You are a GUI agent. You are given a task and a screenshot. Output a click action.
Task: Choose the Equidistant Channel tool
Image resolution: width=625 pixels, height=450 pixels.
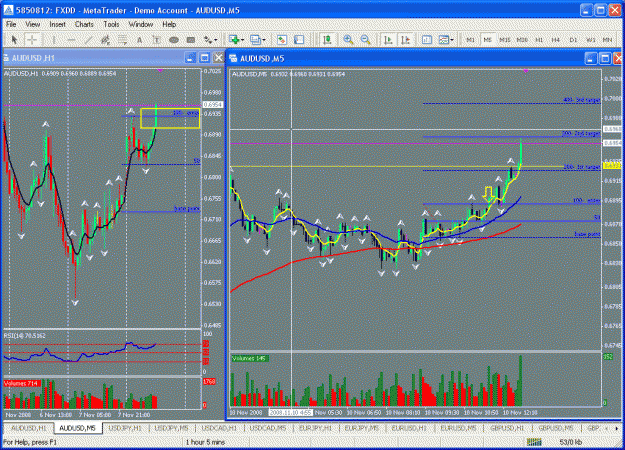coord(105,40)
